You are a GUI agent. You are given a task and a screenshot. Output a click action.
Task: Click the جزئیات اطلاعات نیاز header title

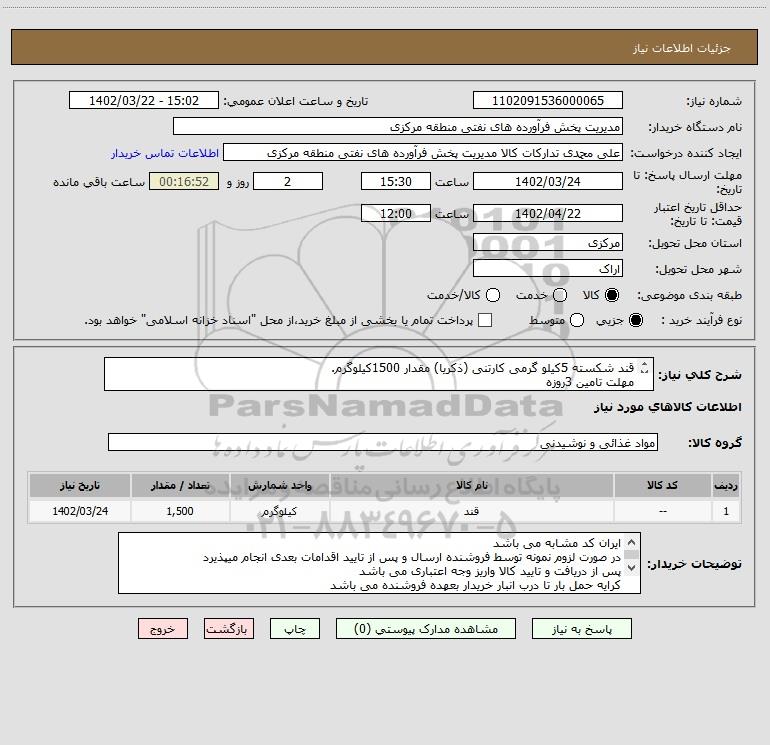pyautogui.click(x=682, y=48)
